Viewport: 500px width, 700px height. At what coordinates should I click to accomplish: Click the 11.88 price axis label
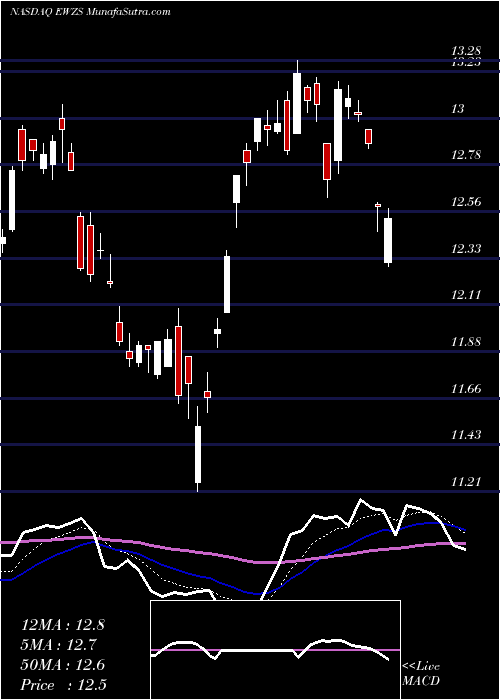[468, 342]
